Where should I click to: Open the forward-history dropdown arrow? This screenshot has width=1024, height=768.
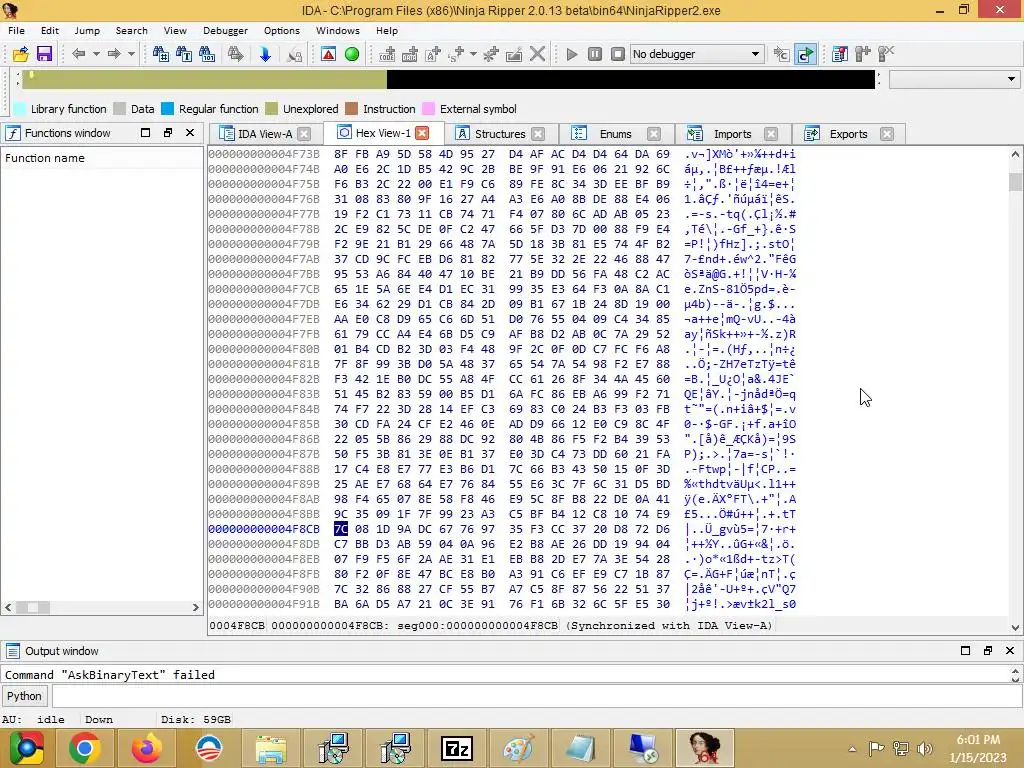(131, 54)
